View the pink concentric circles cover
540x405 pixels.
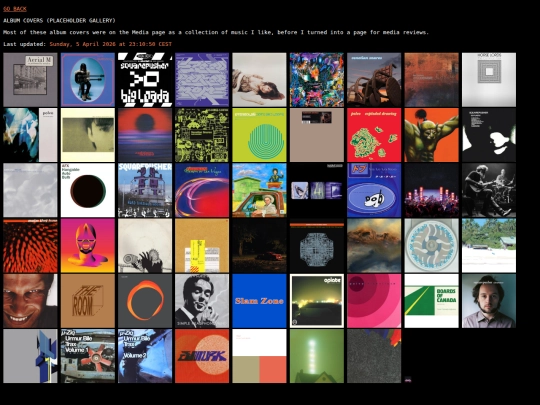pos(374,301)
